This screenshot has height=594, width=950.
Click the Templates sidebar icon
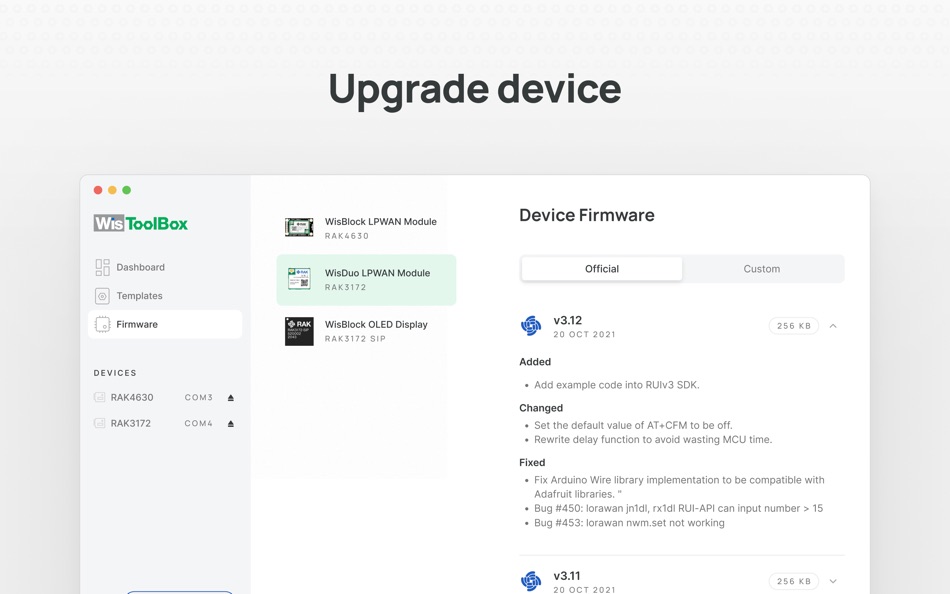coord(102,296)
